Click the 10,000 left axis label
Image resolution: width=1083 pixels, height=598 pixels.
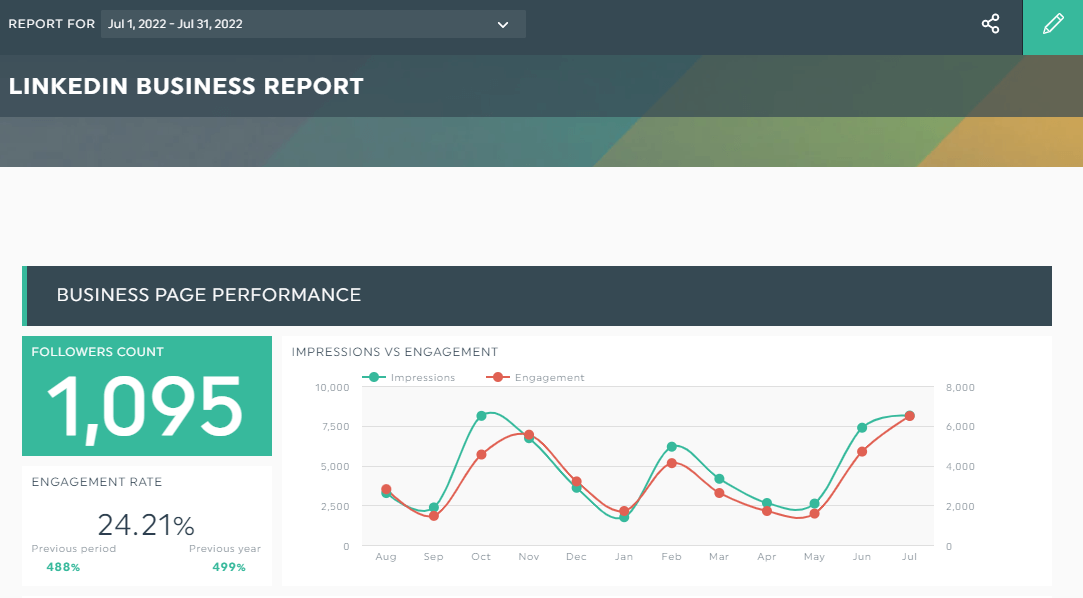coord(332,387)
